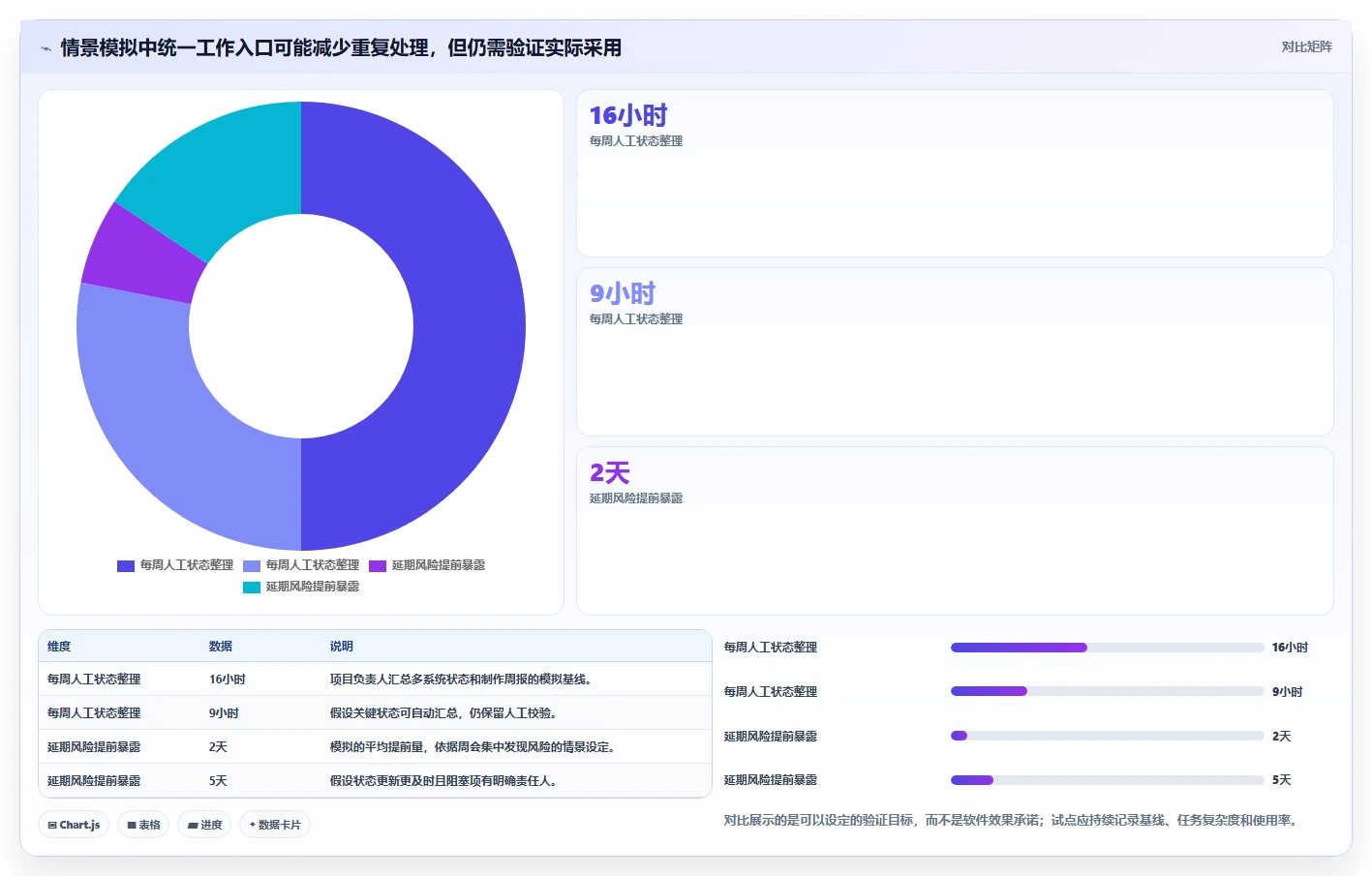
Task: Select the 16小时 data card value
Action: [x=628, y=116]
